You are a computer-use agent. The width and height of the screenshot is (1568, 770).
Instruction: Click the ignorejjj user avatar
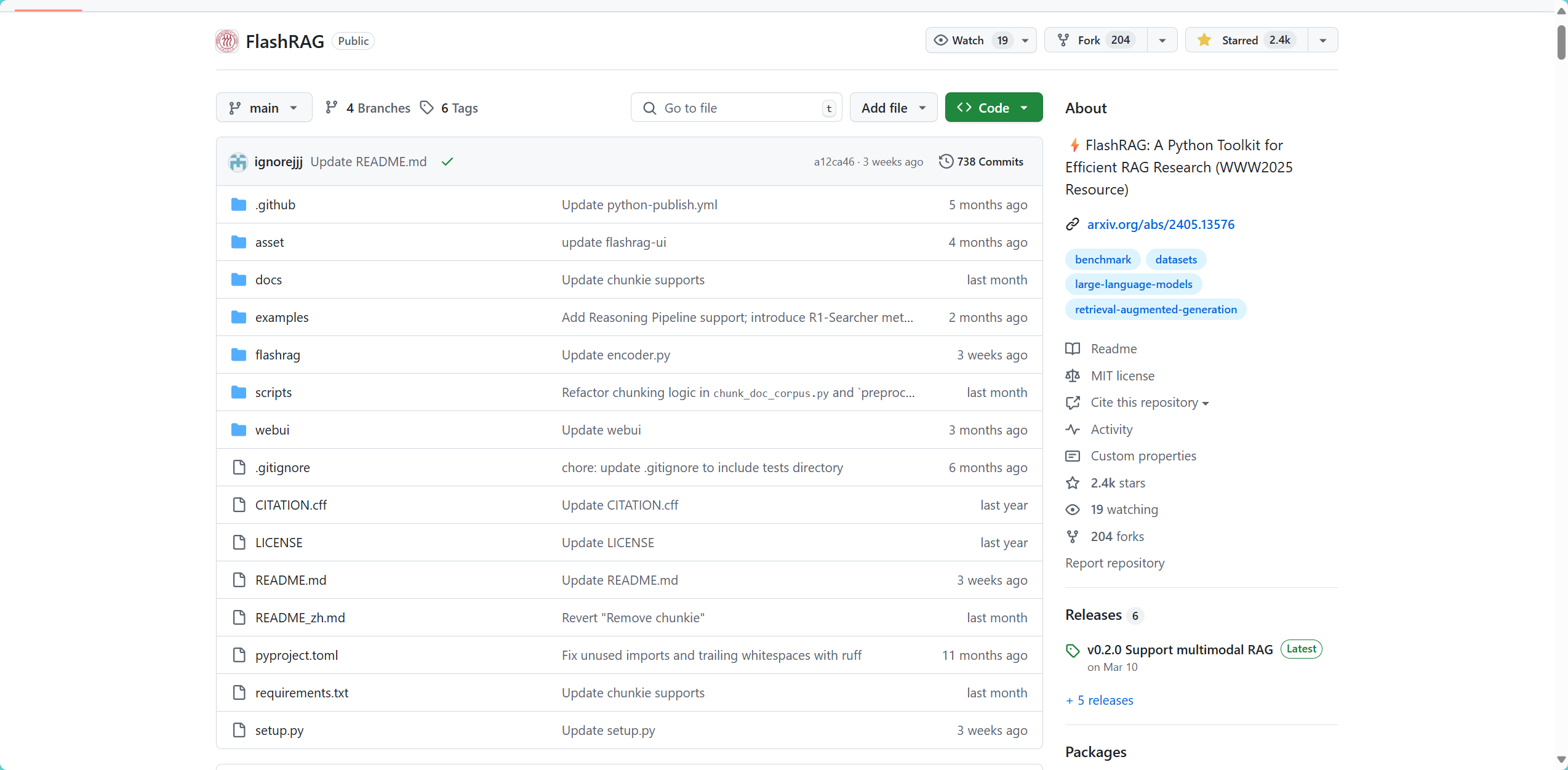[x=238, y=162]
